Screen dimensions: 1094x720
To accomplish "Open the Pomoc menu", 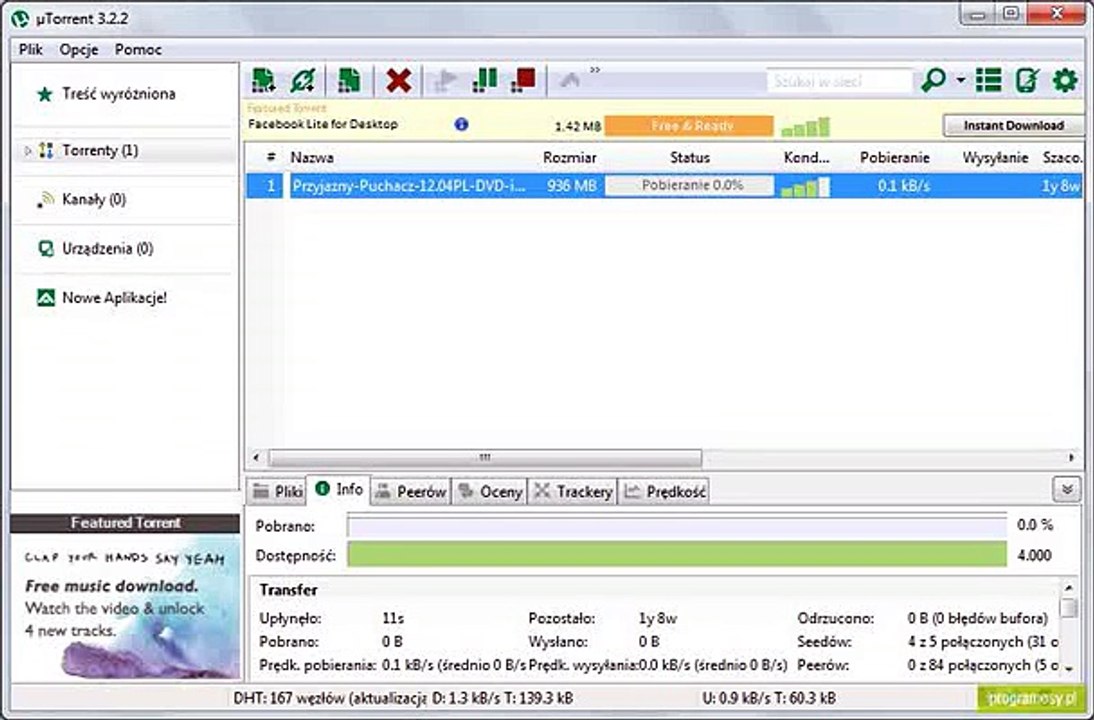I will (x=138, y=50).
